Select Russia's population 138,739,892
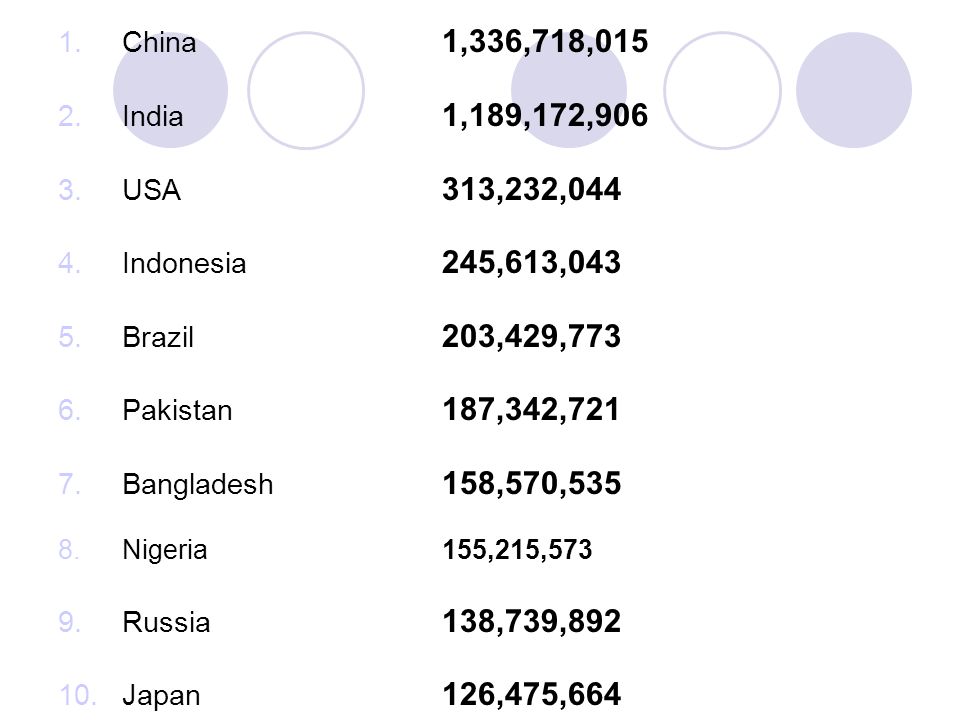The height and width of the screenshot is (720, 960). click(531, 621)
